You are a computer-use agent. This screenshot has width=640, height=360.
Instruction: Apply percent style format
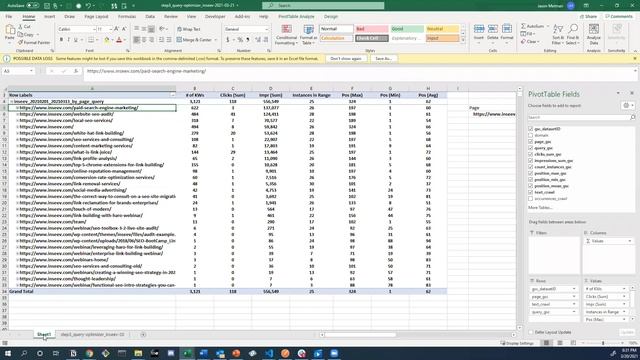(x=240, y=40)
